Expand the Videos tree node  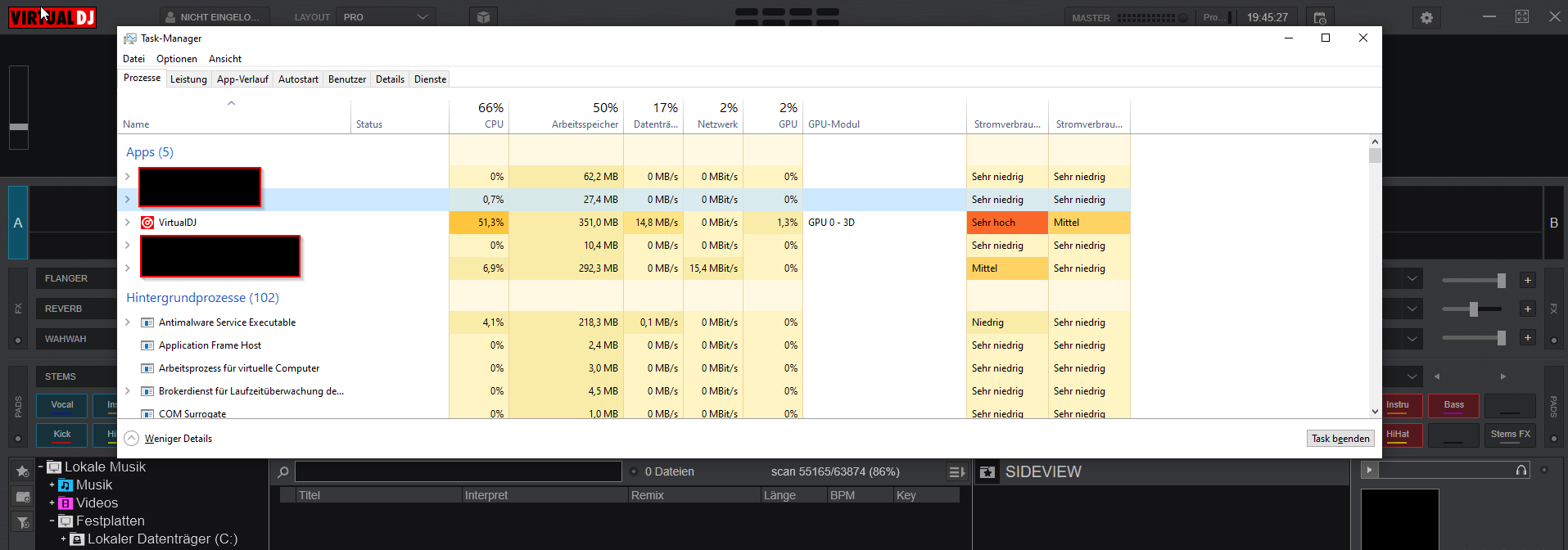tap(52, 503)
